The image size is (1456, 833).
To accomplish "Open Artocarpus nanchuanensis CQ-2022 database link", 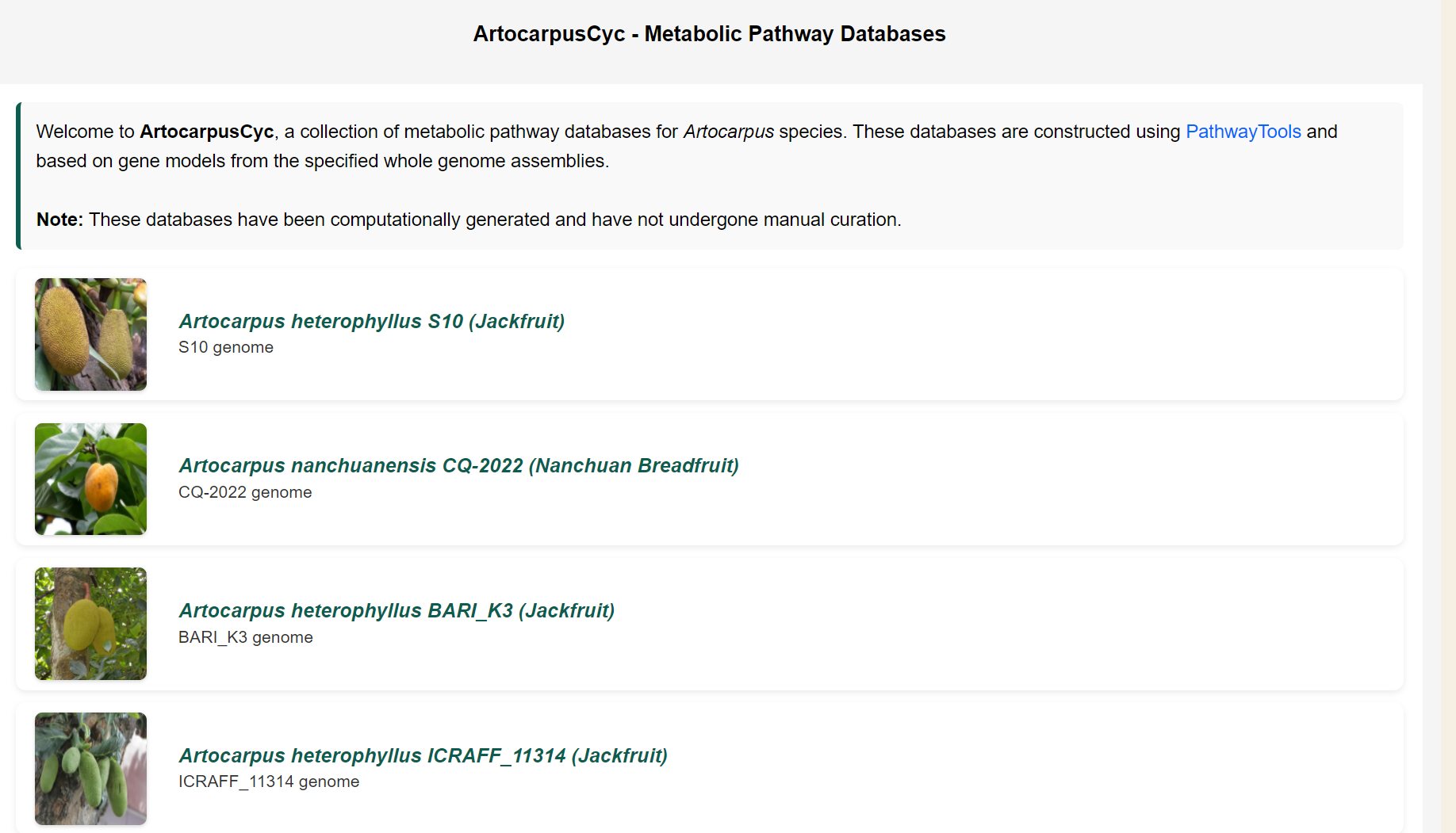I will tap(458, 465).
